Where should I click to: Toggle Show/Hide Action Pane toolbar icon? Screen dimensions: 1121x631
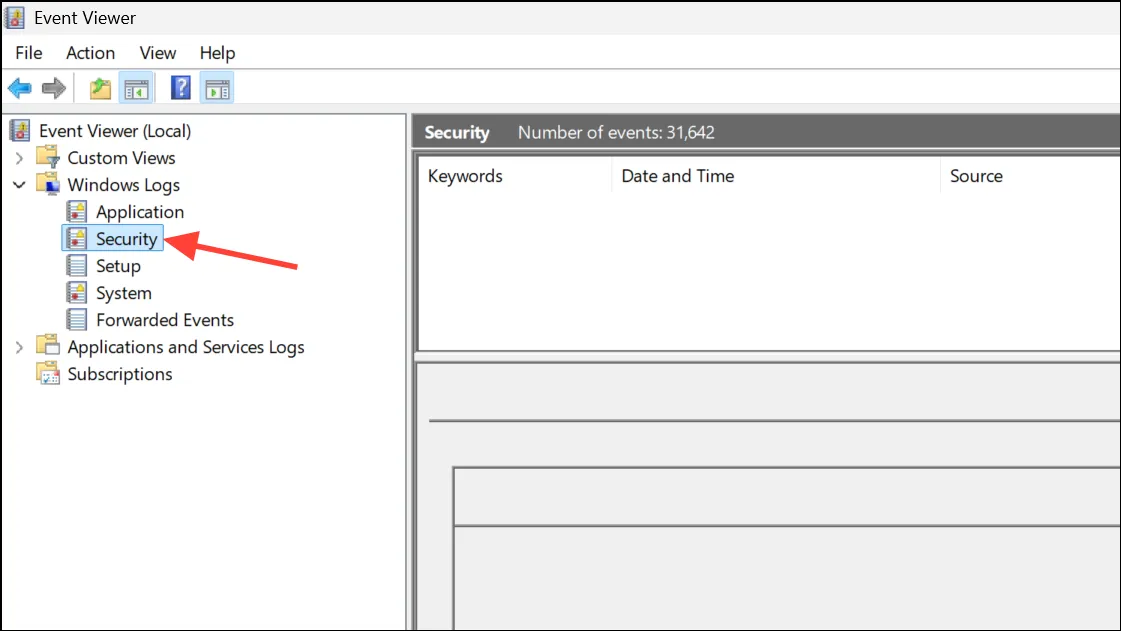point(217,89)
